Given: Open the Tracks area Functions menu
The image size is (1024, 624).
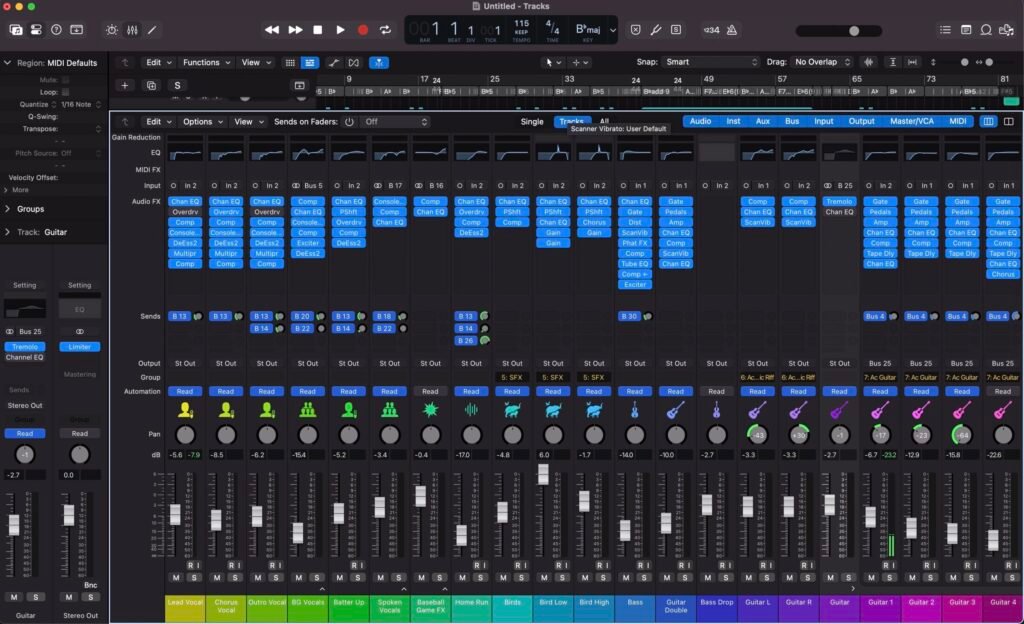Looking at the screenshot, I should [206, 63].
